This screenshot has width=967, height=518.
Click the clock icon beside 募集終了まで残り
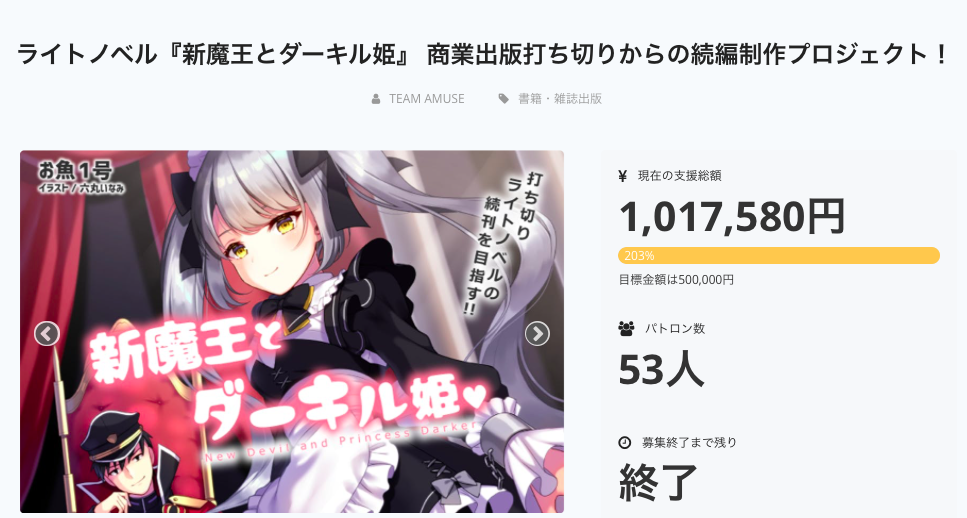tap(624, 443)
